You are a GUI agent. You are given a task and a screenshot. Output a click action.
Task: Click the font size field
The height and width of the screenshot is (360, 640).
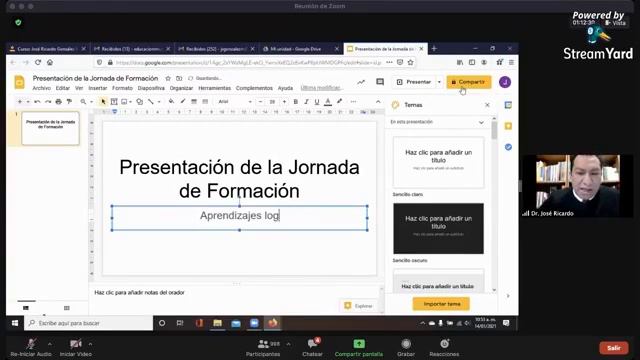(272, 102)
